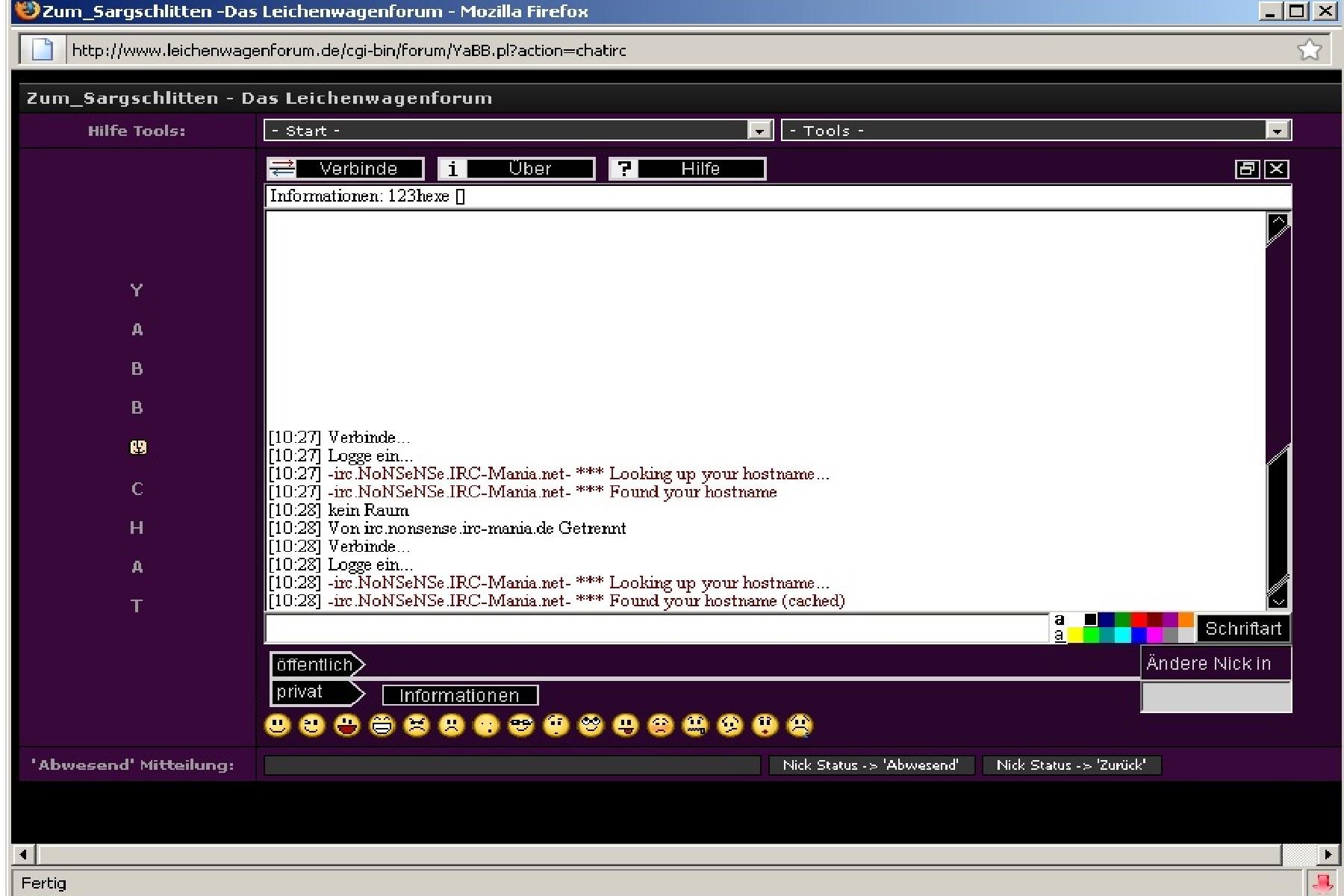The width and height of the screenshot is (1344, 896).
Task: Insert the zipped-lips emoticon
Action: pos(695,725)
